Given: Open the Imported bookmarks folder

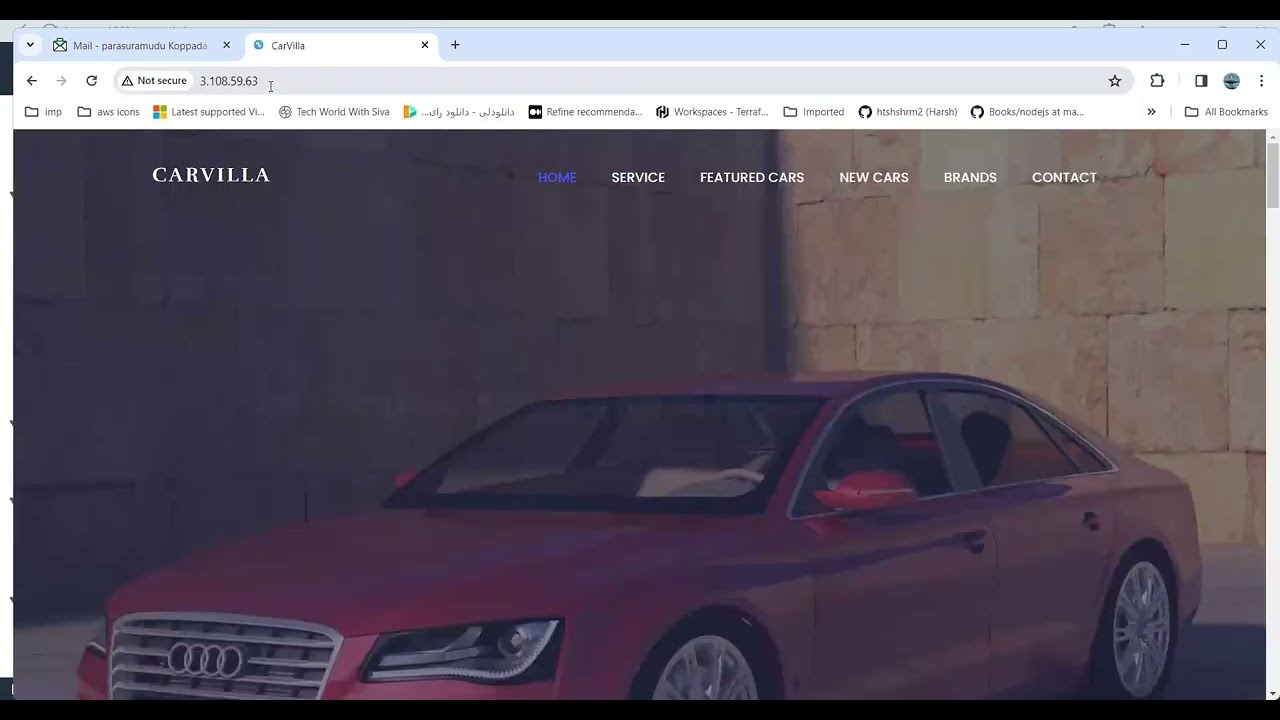Looking at the screenshot, I should pyautogui.click(x=814, y=112).
